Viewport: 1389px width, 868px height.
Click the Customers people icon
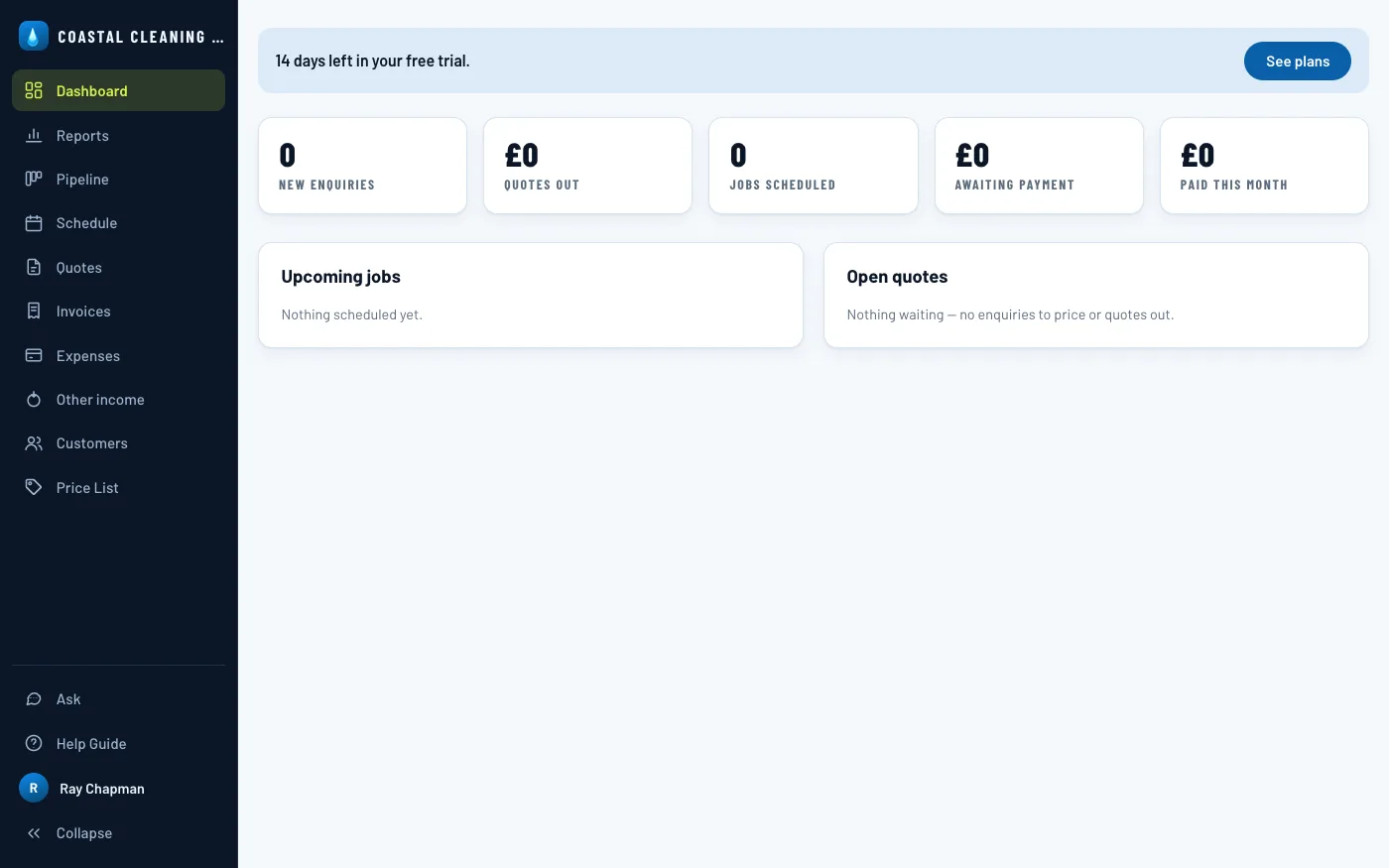pos(34,443)
